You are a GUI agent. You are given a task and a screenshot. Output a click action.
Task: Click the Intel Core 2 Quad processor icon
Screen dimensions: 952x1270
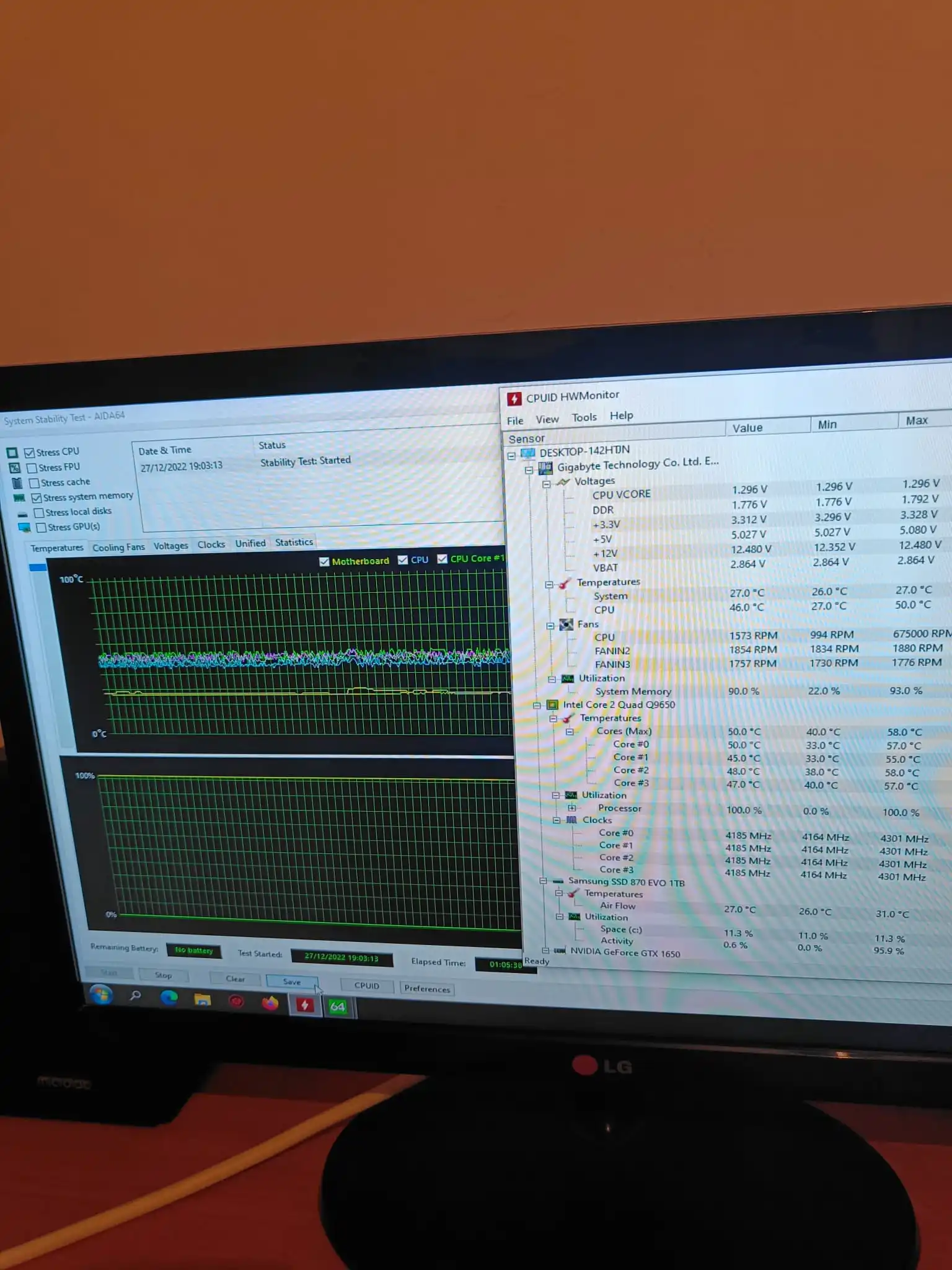[x=552, y=705]
